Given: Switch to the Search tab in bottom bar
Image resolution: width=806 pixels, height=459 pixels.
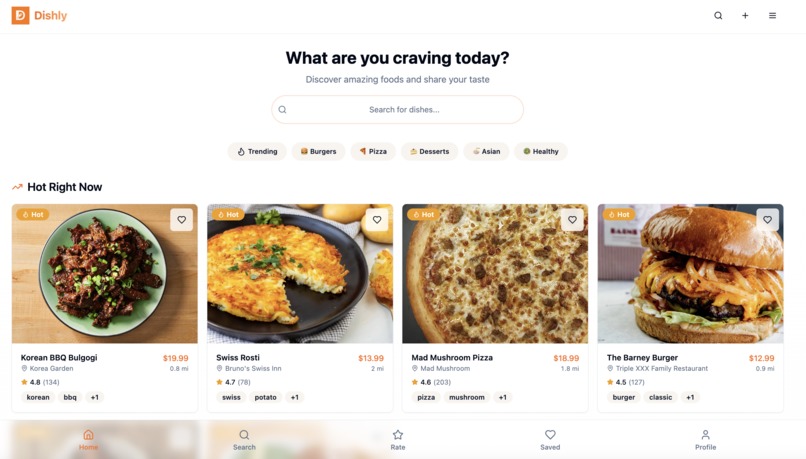Looking at the screenshot, I should (x=244, y=440).
